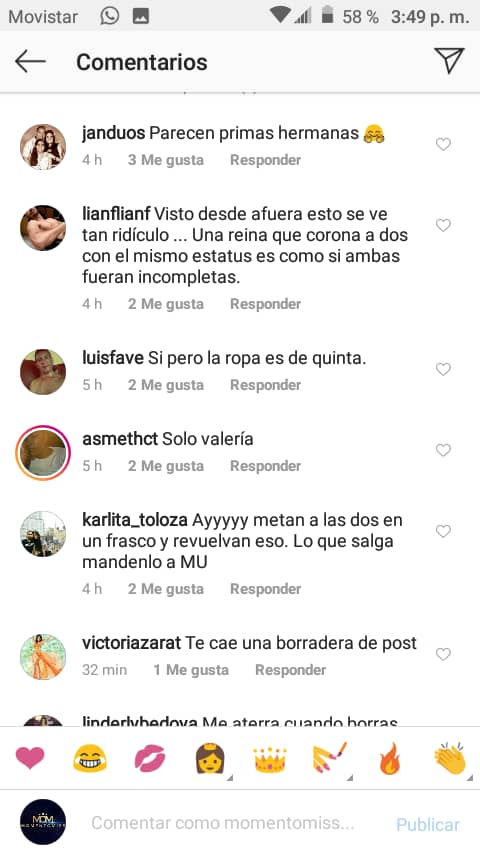Like the victoriazarat comment with the heart
Screen dimensions: 480x854
click(x=443, y=654)
